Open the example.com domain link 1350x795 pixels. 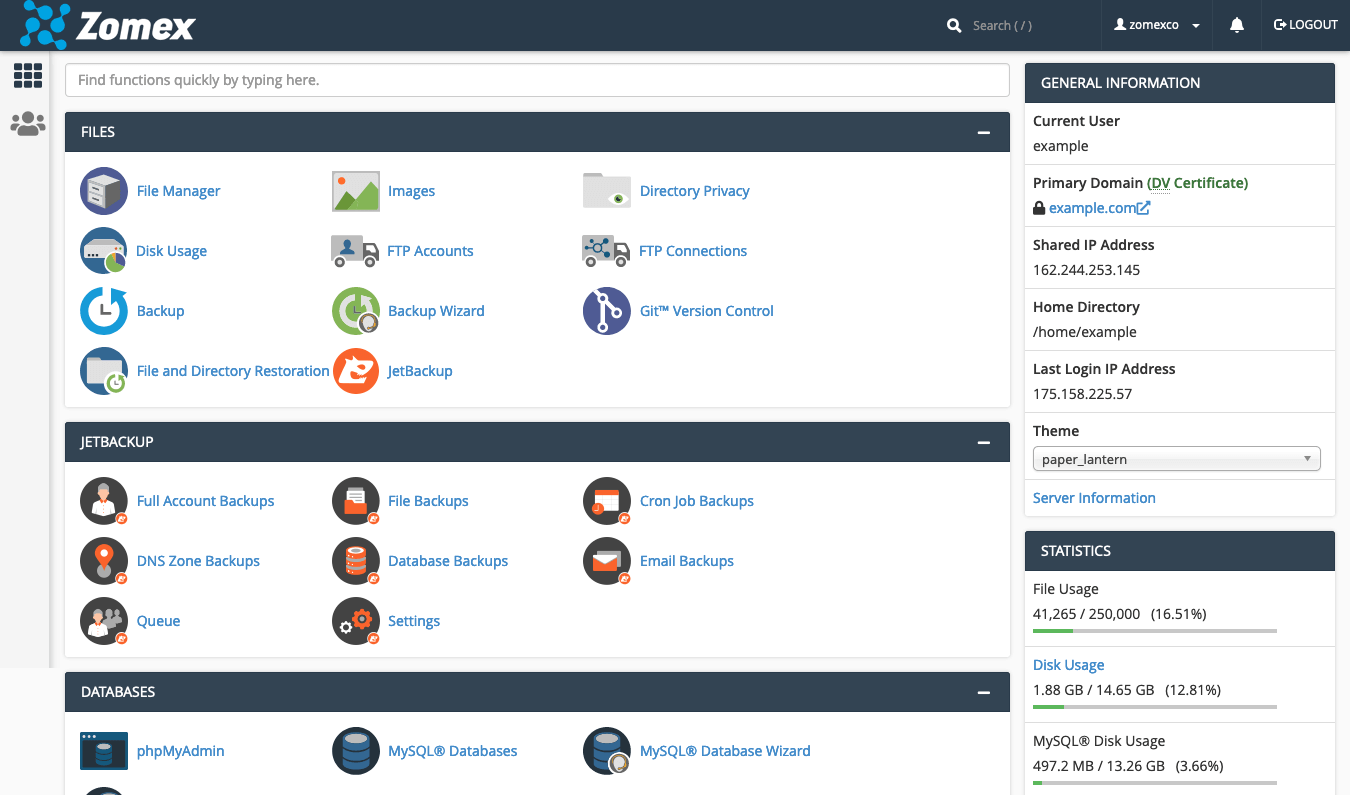1099,208
